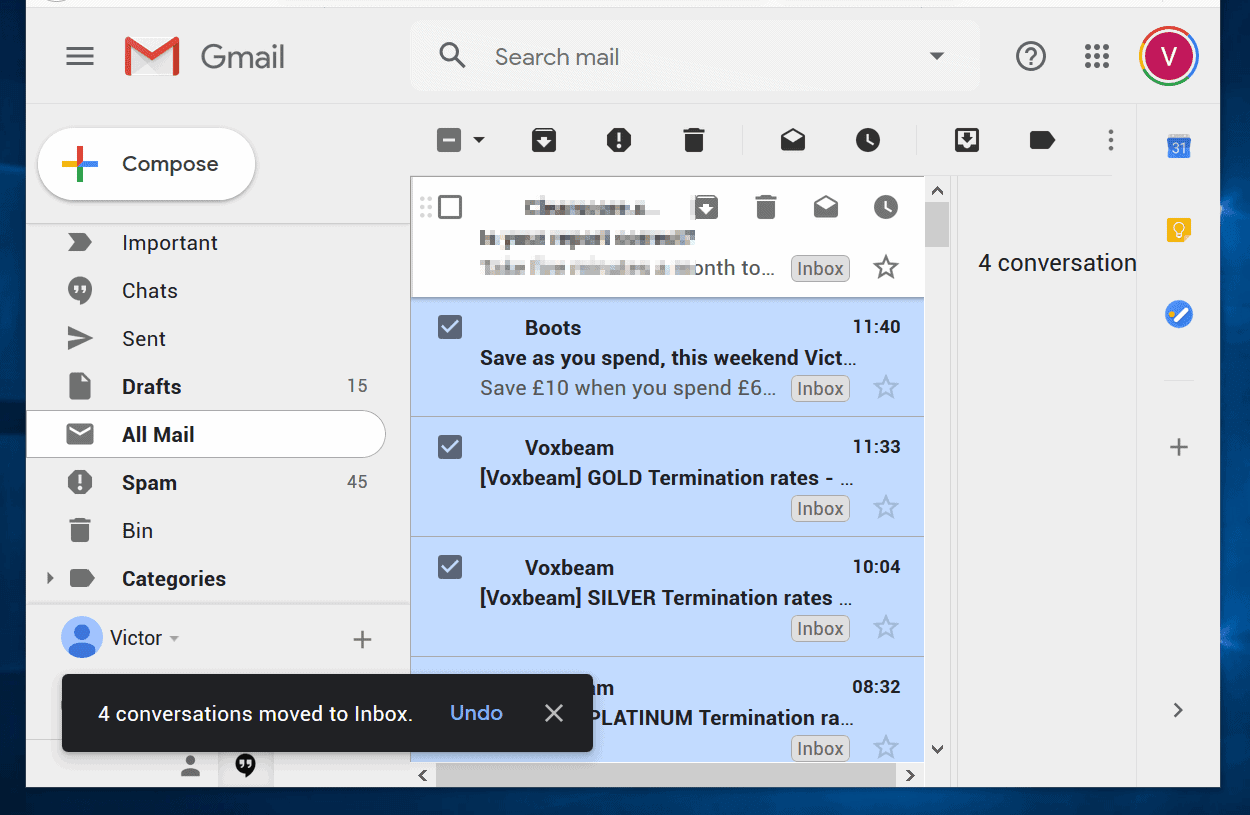Open Google Calendar from the side panel
This screenshot has height=815, width=1250.
[x=1178, y=146]
